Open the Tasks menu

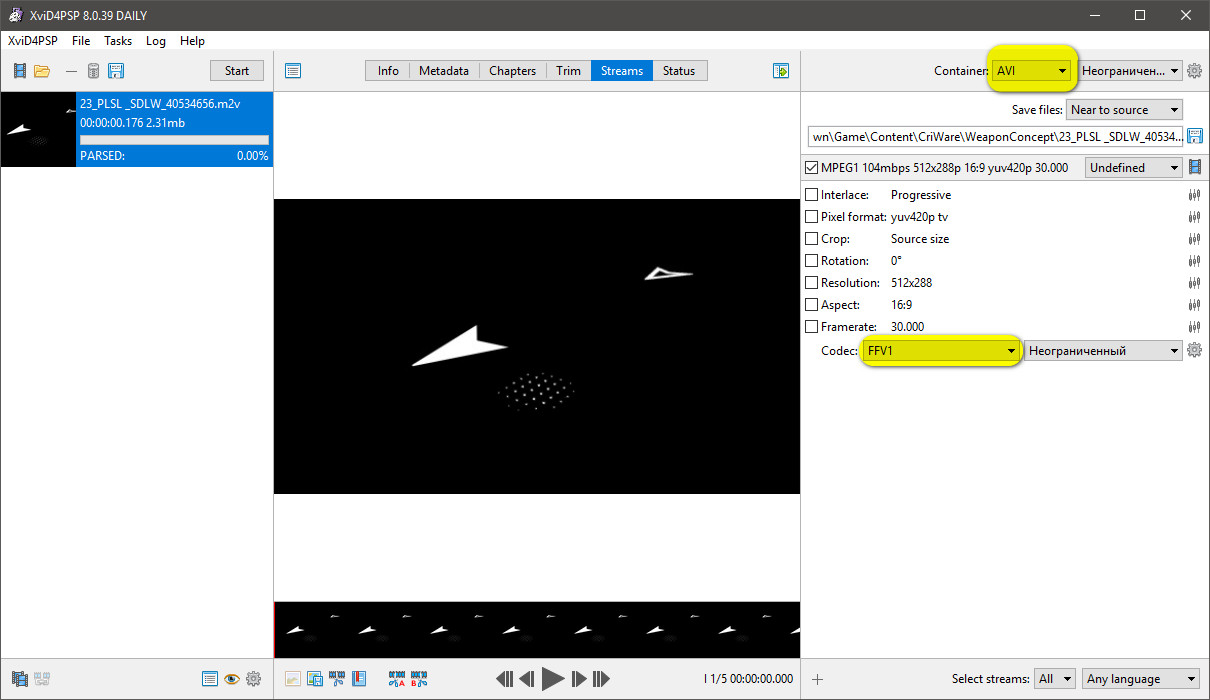pos(118,41)
